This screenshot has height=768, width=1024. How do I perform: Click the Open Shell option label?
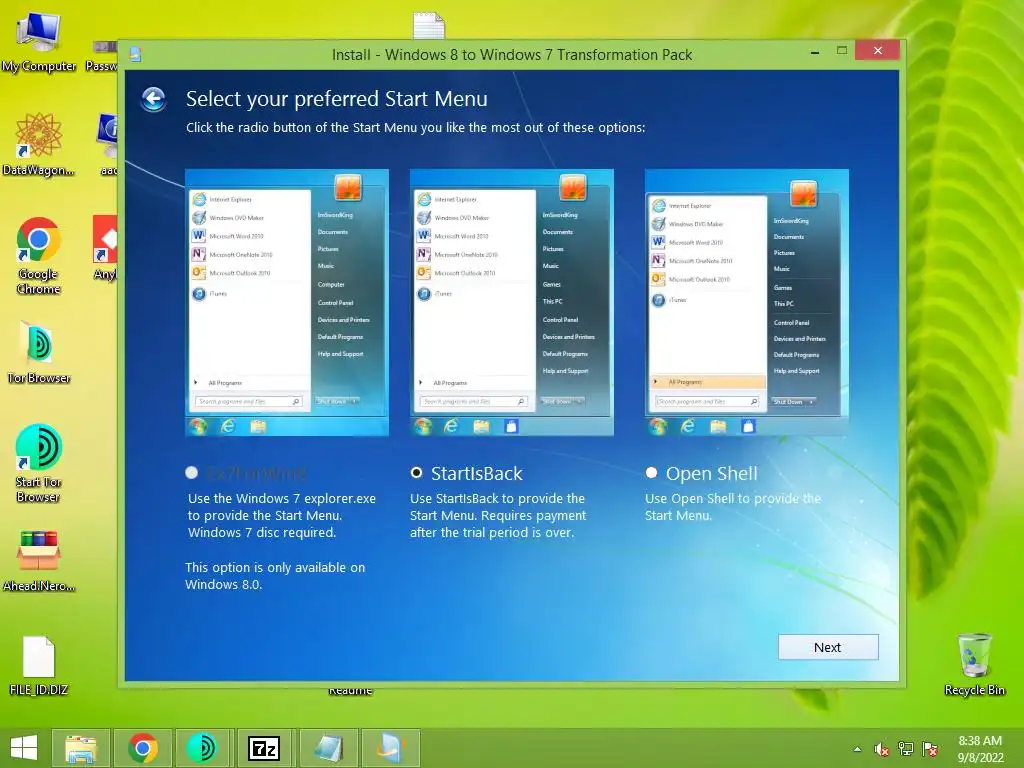(x=712, y=473)
